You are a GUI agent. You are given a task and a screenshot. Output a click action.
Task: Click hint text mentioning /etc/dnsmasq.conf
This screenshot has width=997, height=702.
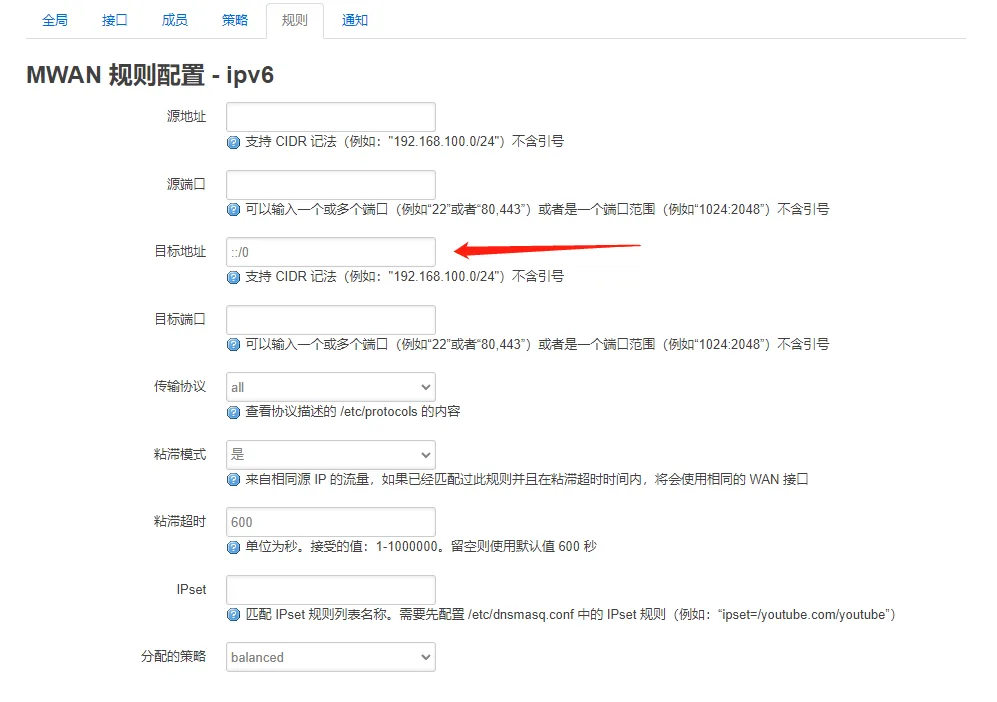point(570,614)
